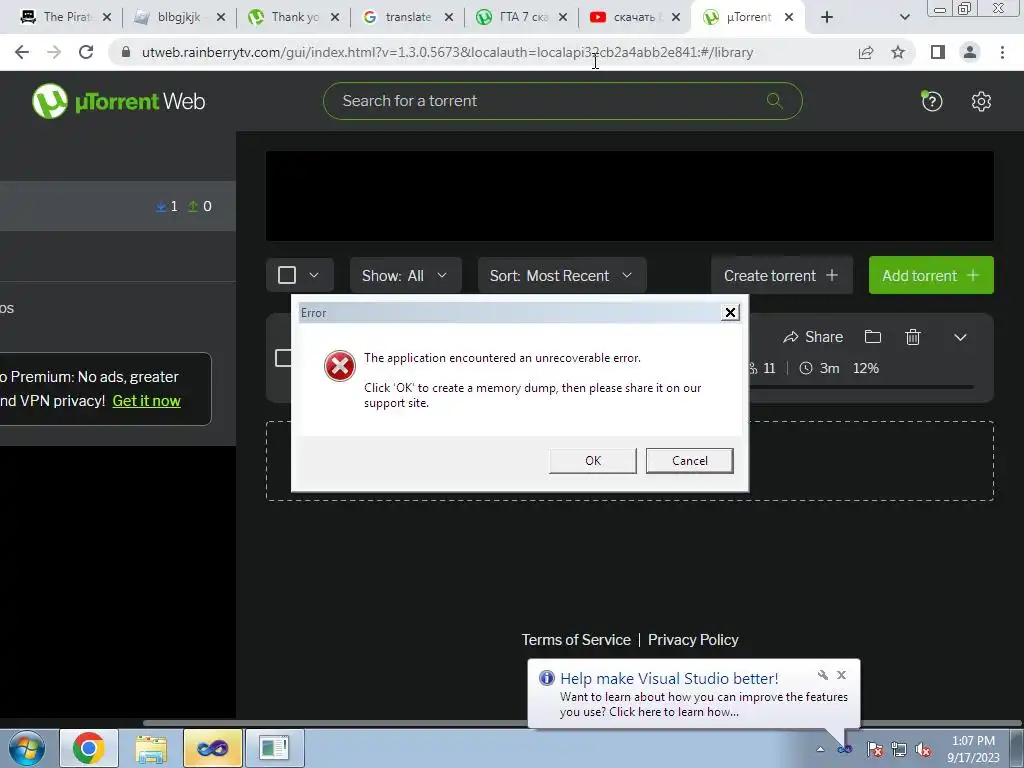
Task: Click the taskbar clock 1:07 PM
Action: [973, 741]
